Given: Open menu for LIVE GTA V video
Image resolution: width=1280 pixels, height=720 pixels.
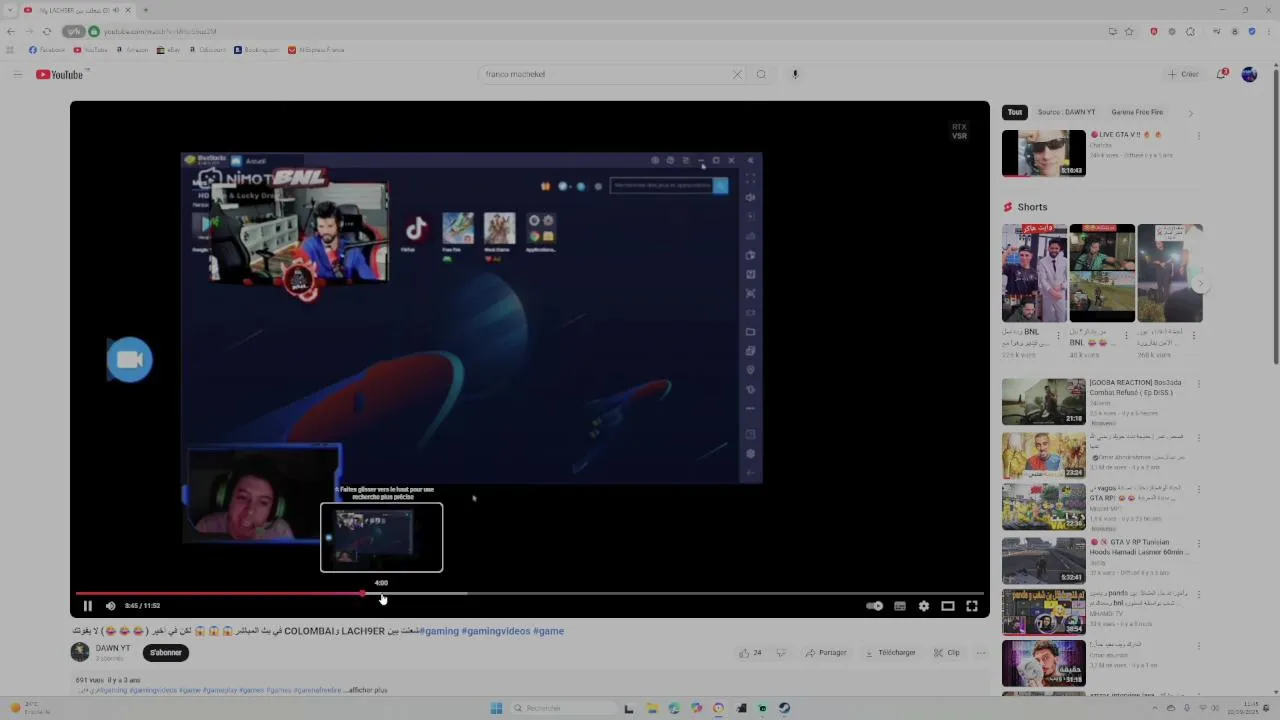Looking at the screenshot, I should click(x=1198, y=136).
